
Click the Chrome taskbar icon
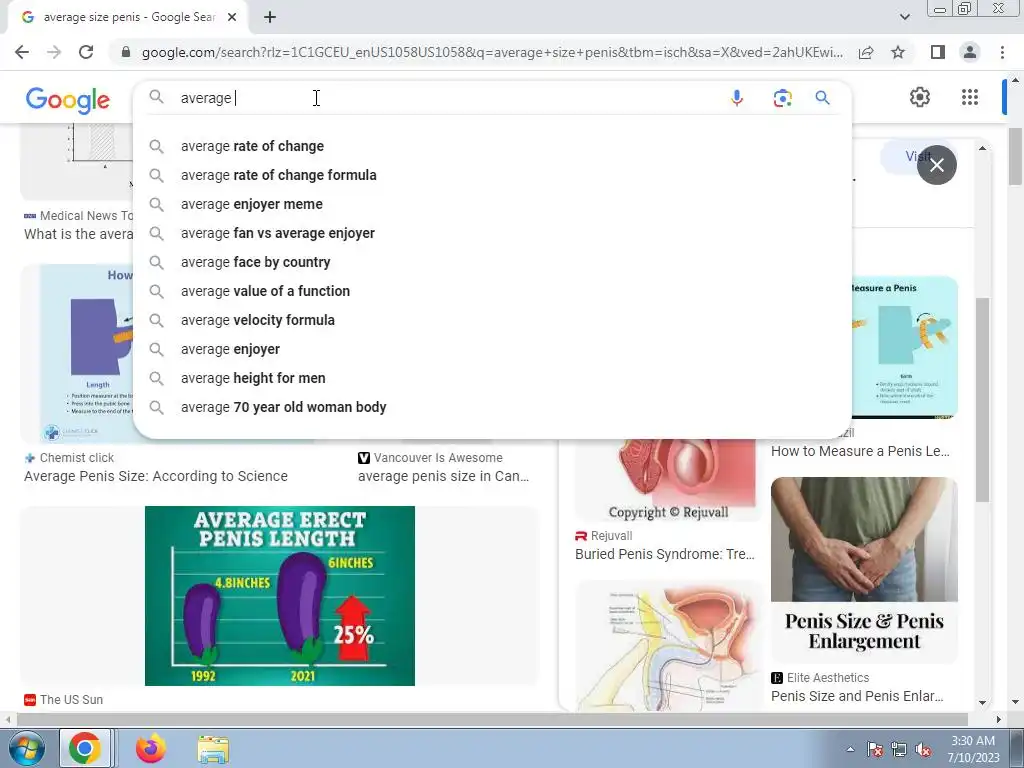click(85, 748)
